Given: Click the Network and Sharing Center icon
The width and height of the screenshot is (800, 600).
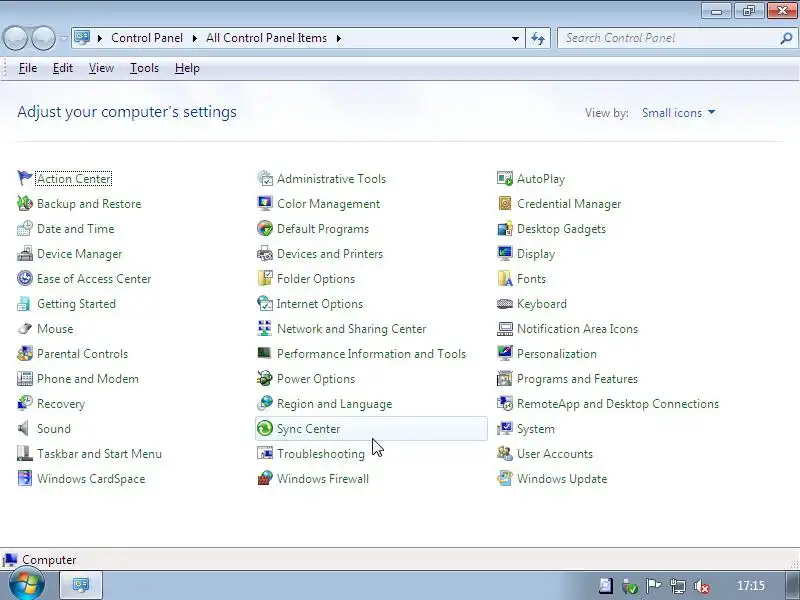Looking at the screenshot, I should point(265,328).
